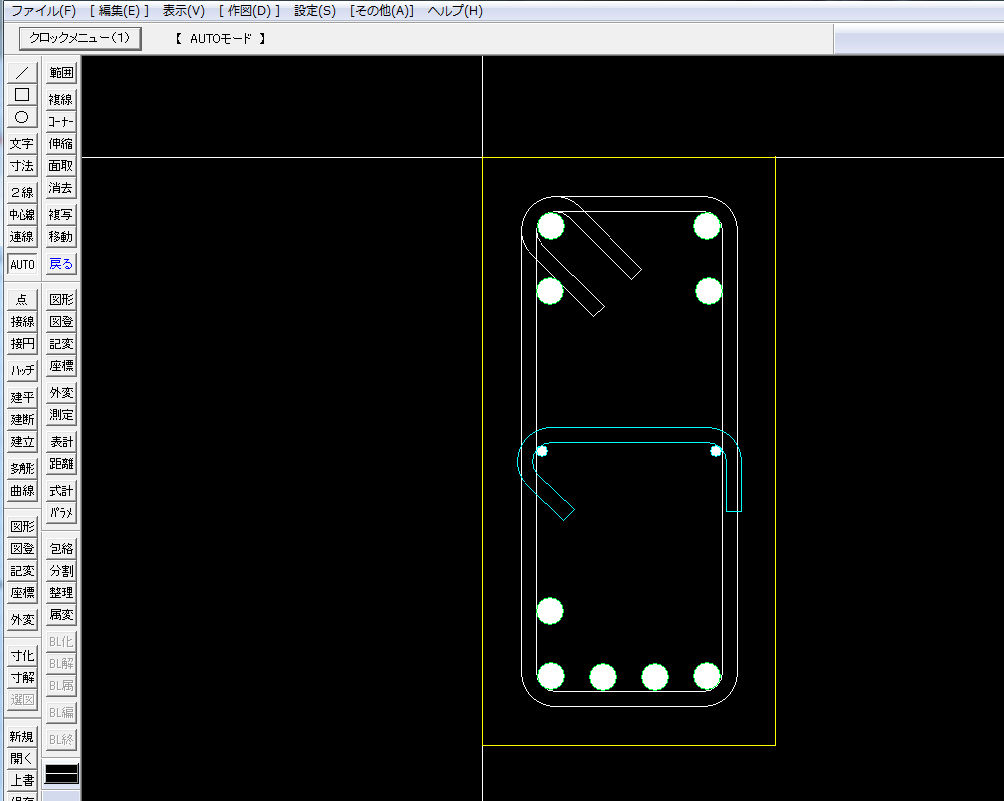Expand the その他(A) menu
The height and width of the screenshot is (801, 1004).
[x=382, y=11]
